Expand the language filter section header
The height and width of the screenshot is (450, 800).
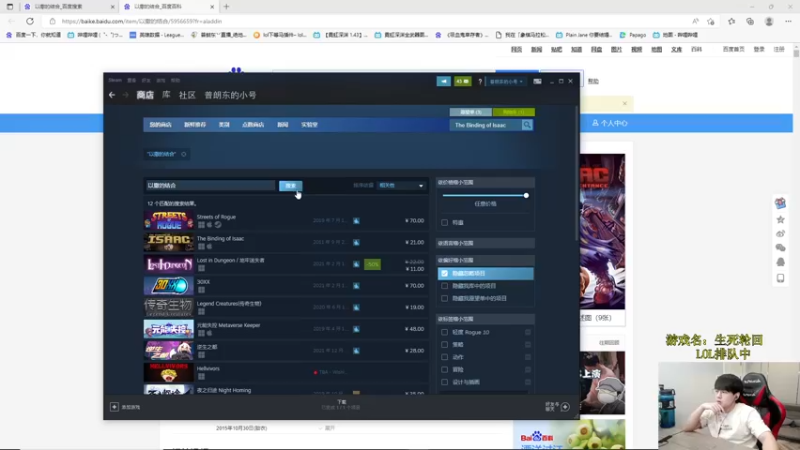485,243
